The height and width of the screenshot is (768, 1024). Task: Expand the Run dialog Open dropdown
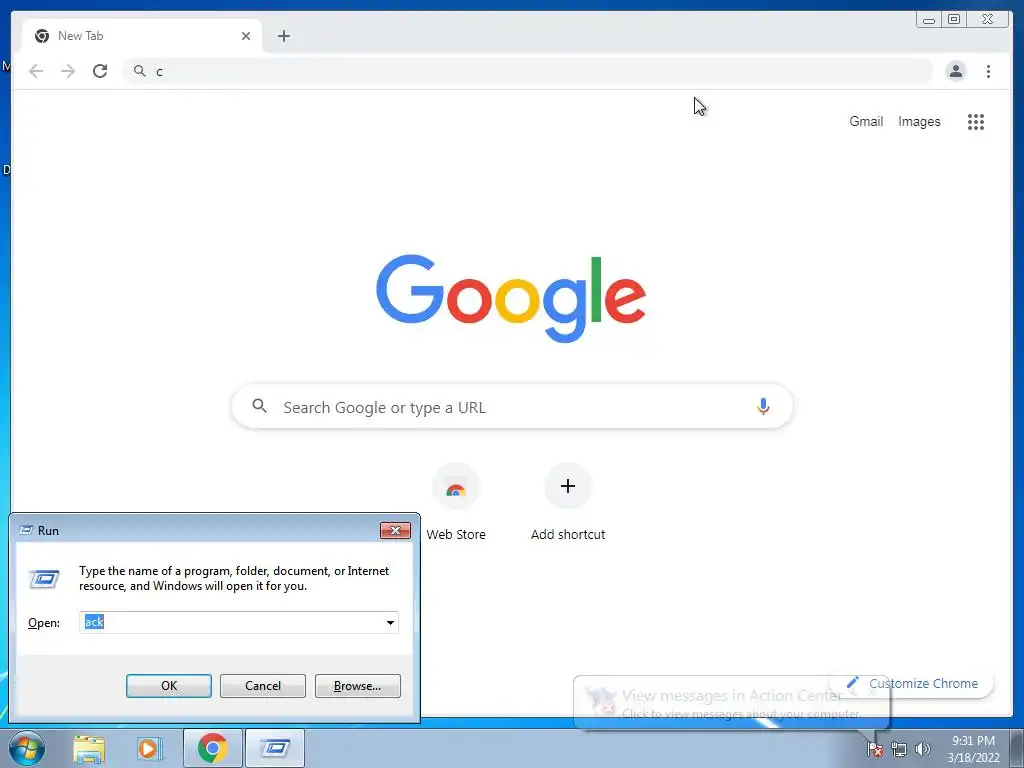pos(390,622)
